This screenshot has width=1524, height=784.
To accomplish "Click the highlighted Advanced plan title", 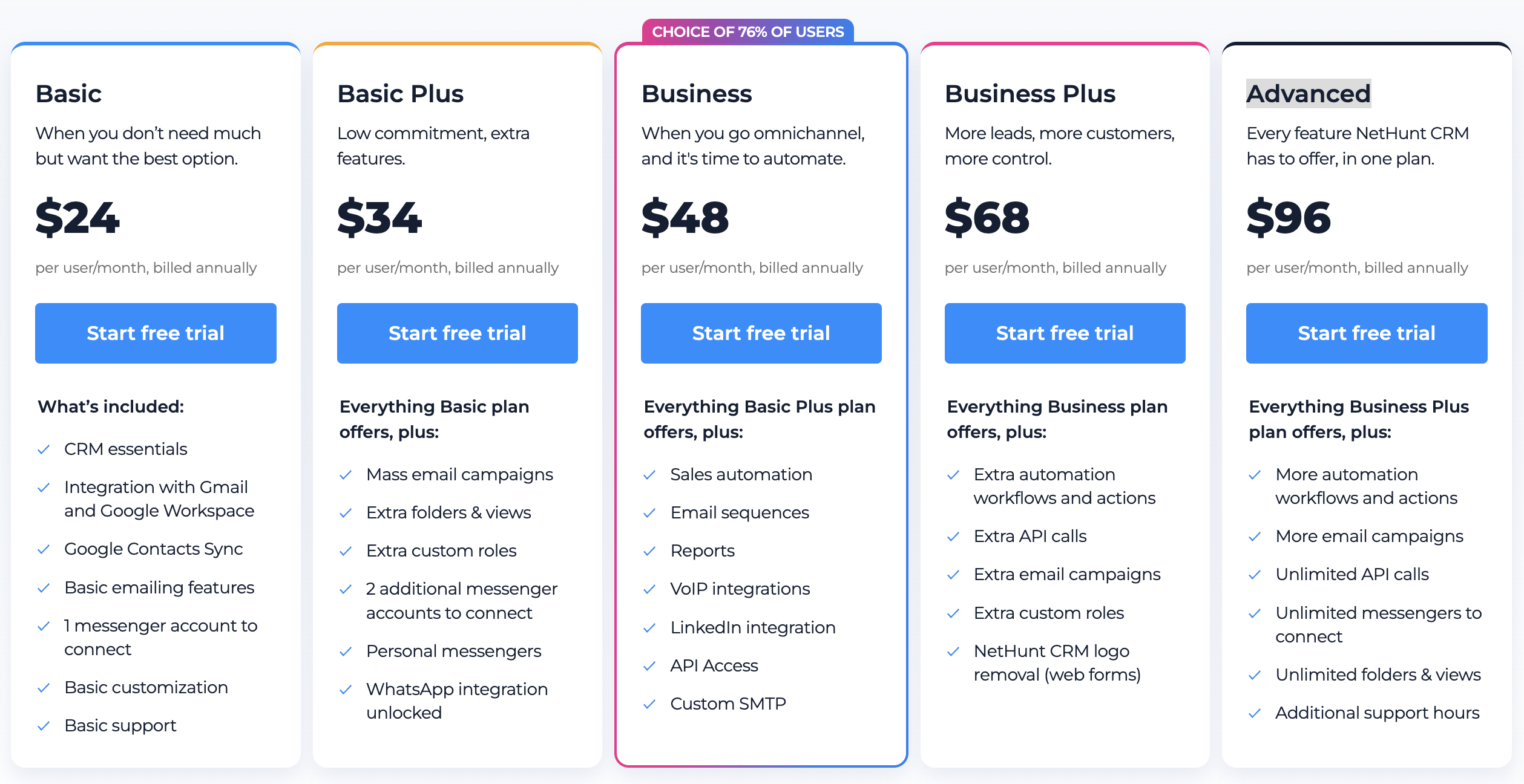I will click(x=1308, y=94).
